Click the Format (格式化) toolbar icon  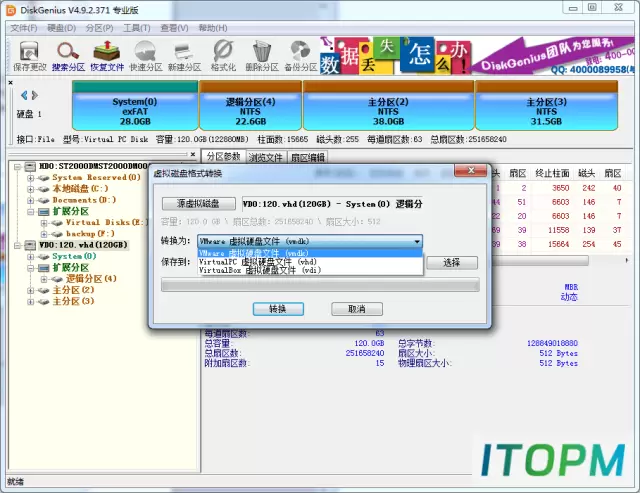pyautogui.click(x=223, y=56)
